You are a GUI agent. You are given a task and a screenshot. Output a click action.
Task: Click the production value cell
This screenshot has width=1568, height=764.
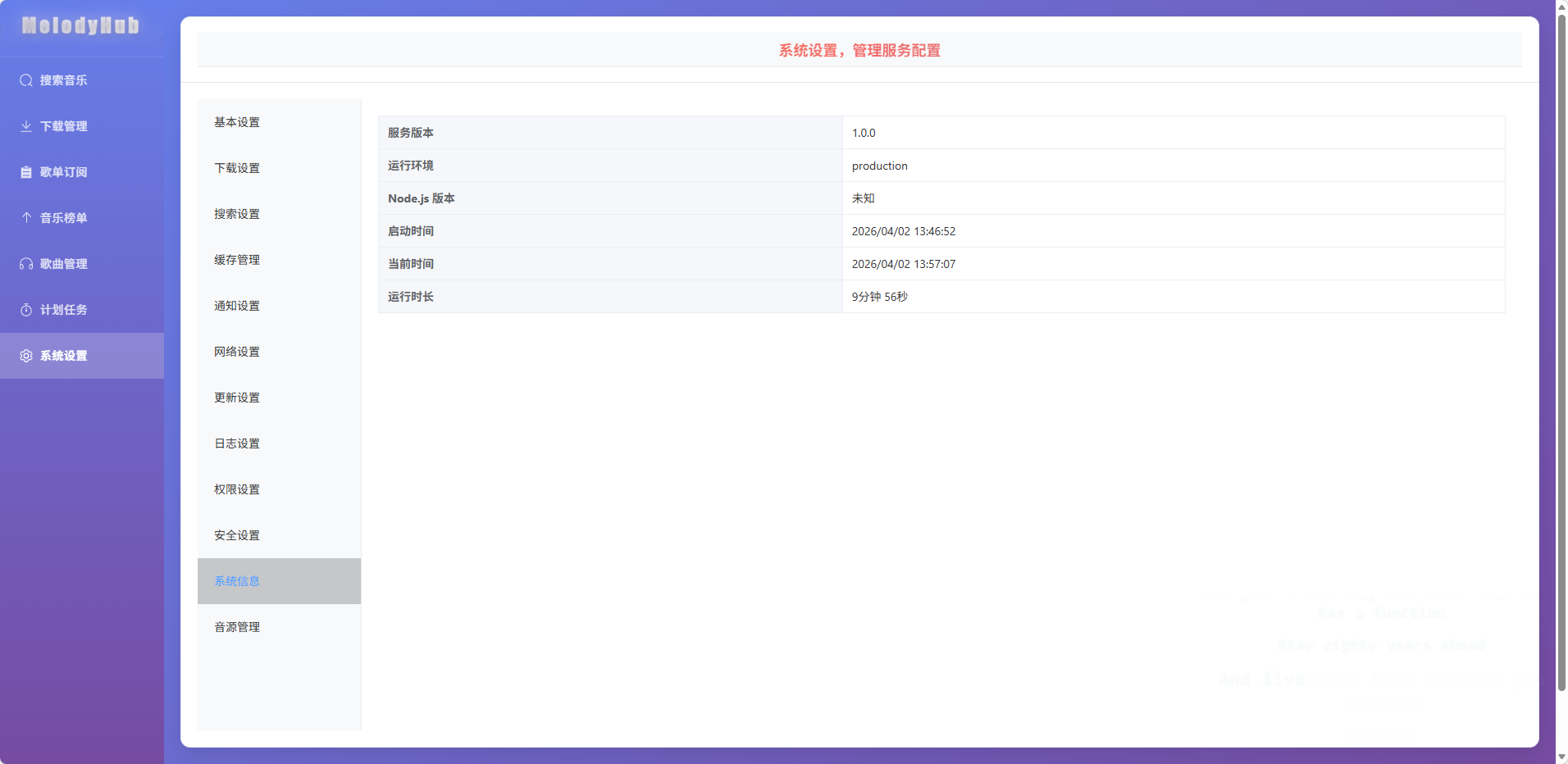(1174, 166)
